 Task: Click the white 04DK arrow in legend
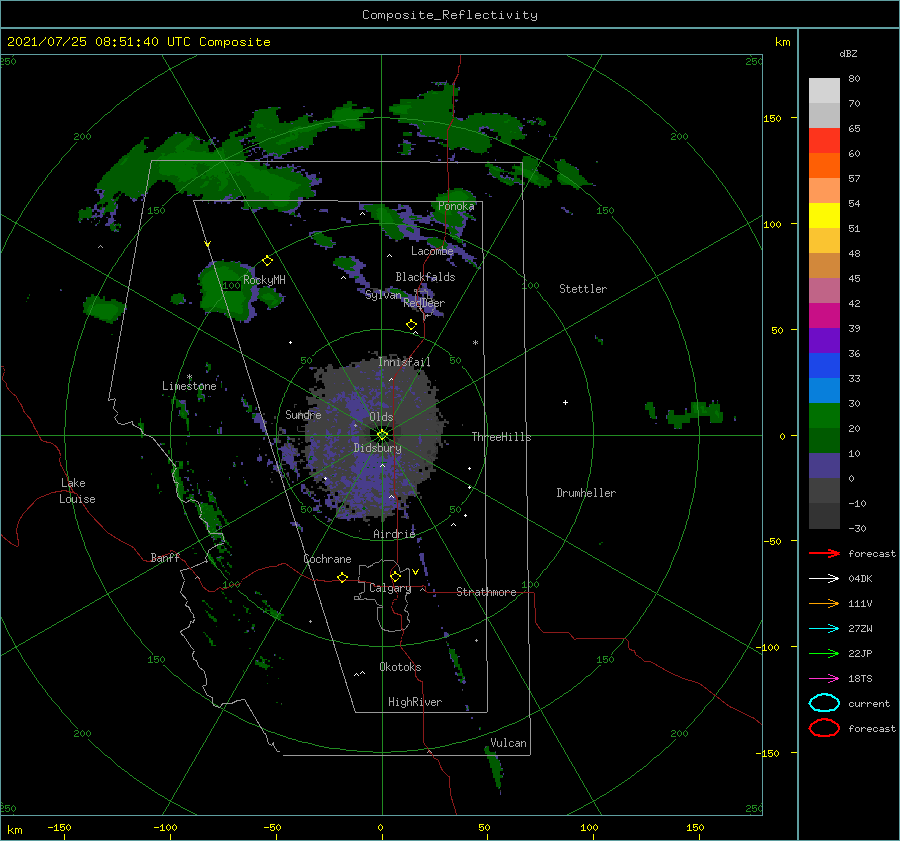click(824, 578)
